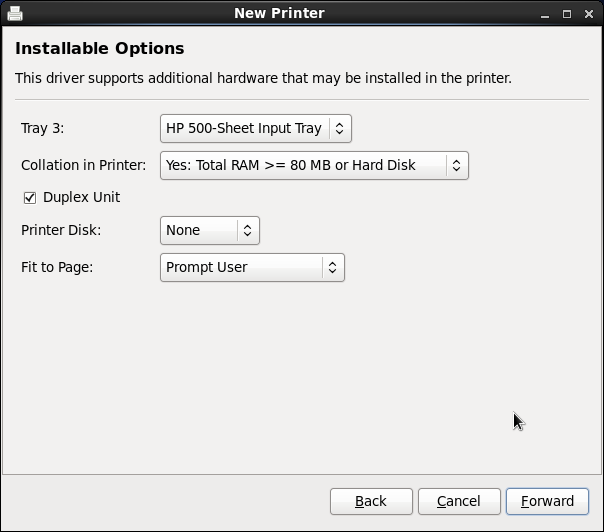Click the Installable Options heading
Image resolution: width=604 pixels, height=532 pixels.
[x=100, y=48]
